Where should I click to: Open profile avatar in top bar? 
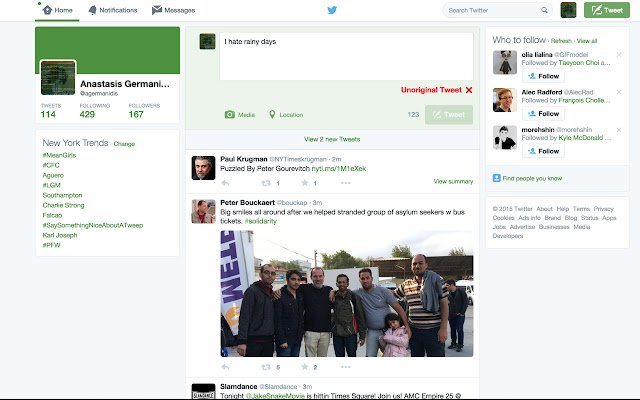click(568, 10)
